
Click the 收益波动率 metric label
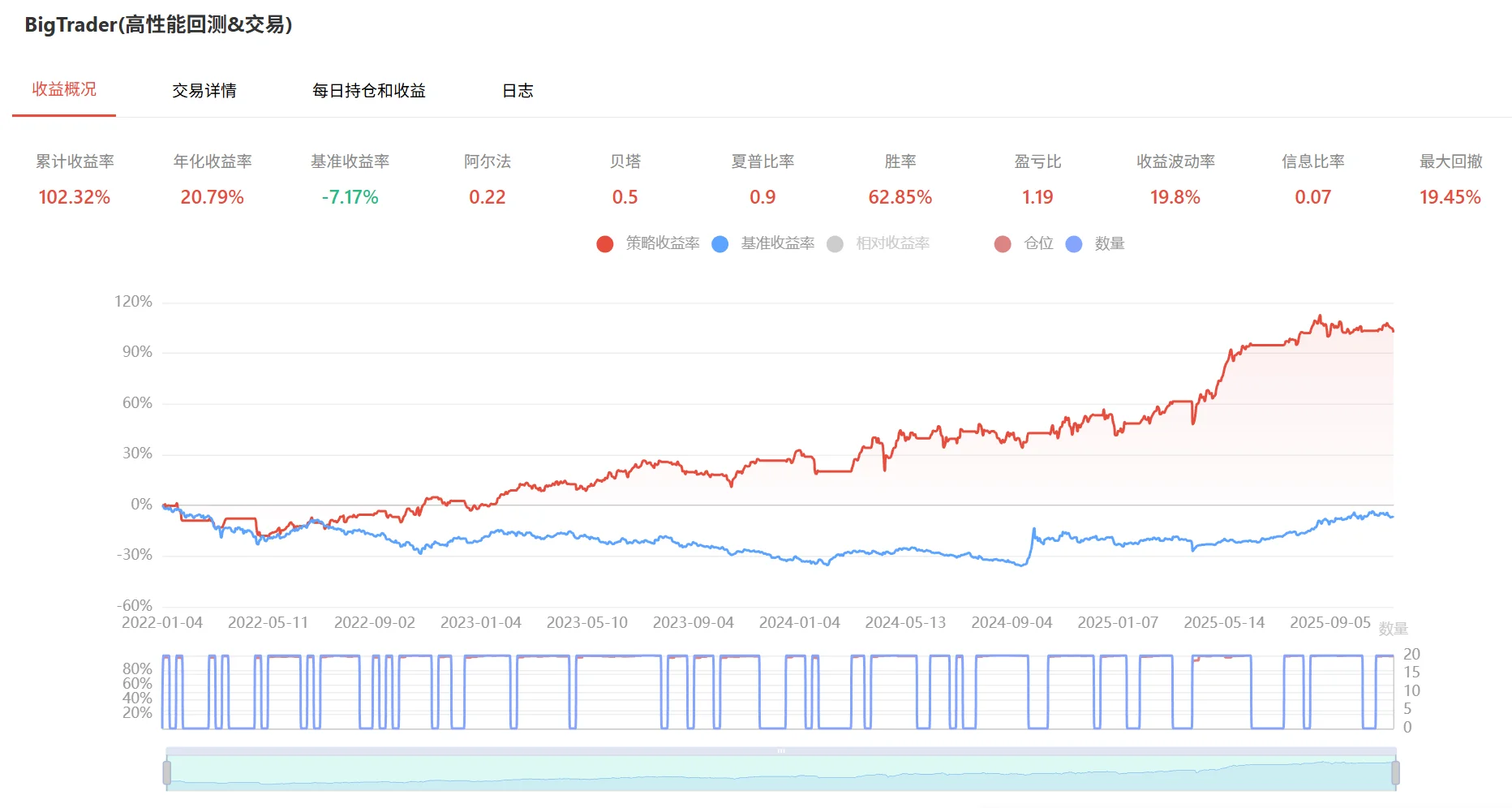(x=1175, y=161)
